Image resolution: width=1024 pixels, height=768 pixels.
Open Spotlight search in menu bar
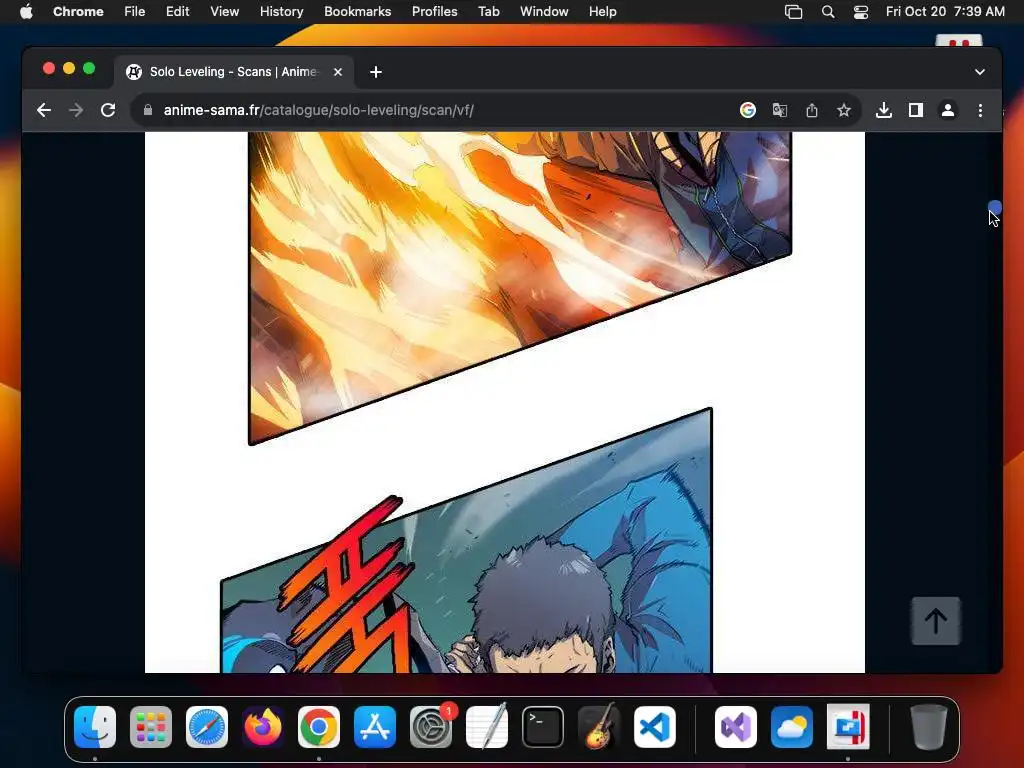coord(827,12)
